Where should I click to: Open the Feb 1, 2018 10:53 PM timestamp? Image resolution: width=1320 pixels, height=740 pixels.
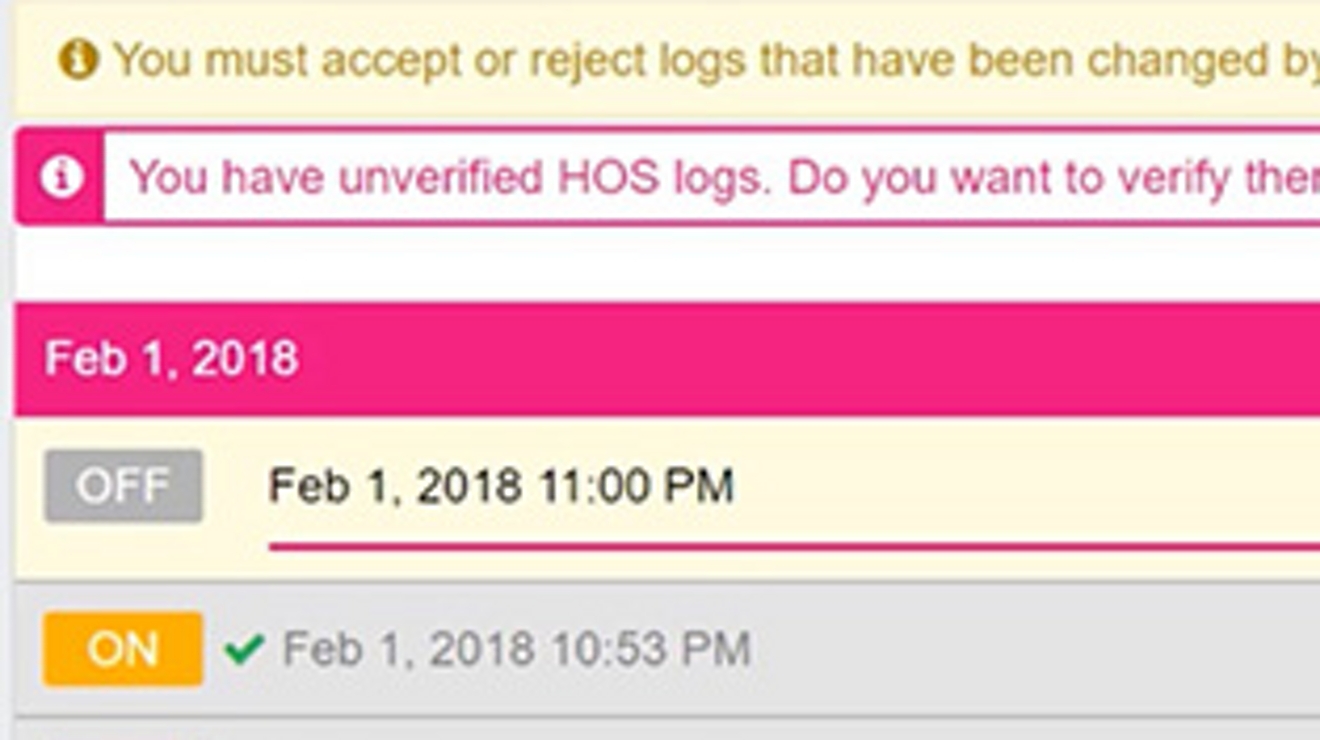516,650
